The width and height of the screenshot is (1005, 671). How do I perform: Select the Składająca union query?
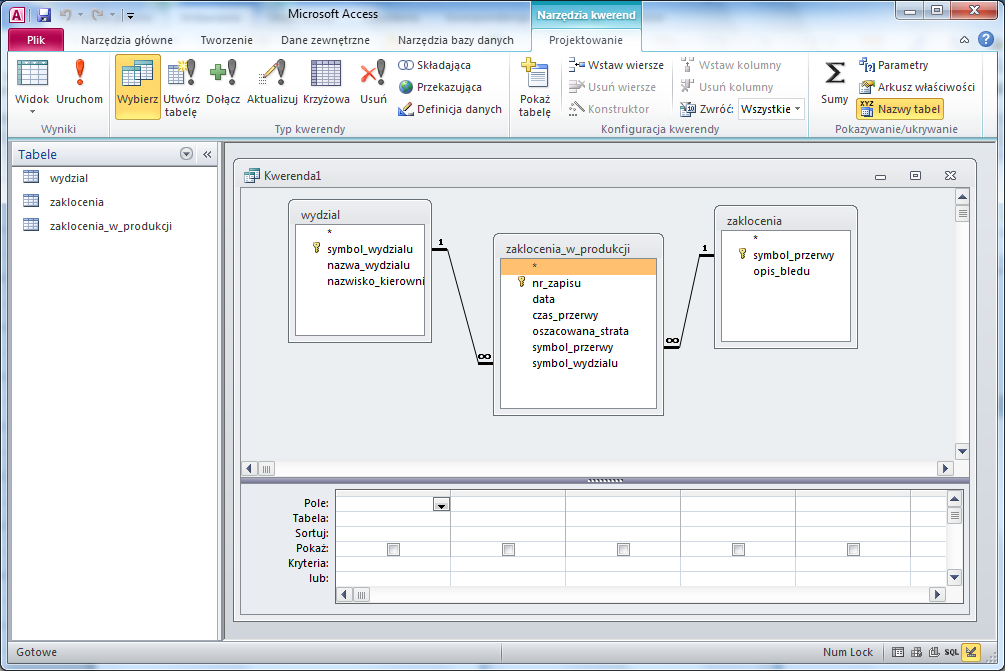pos(435,65)
